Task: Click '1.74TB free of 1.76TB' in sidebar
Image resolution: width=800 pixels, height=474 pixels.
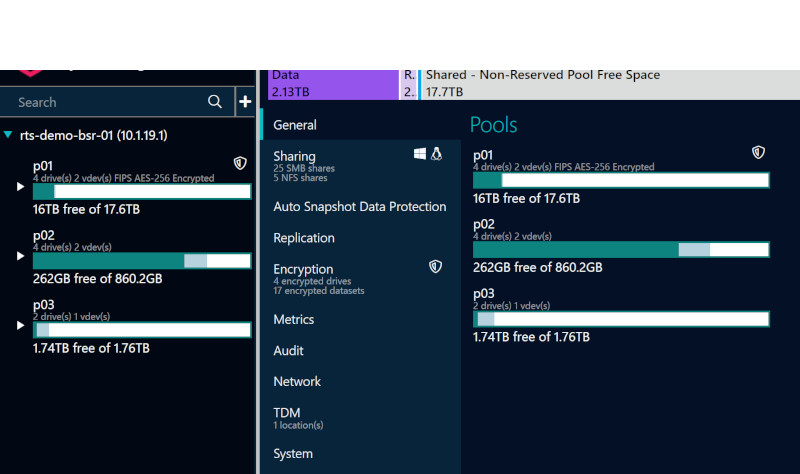Action: 91,348
